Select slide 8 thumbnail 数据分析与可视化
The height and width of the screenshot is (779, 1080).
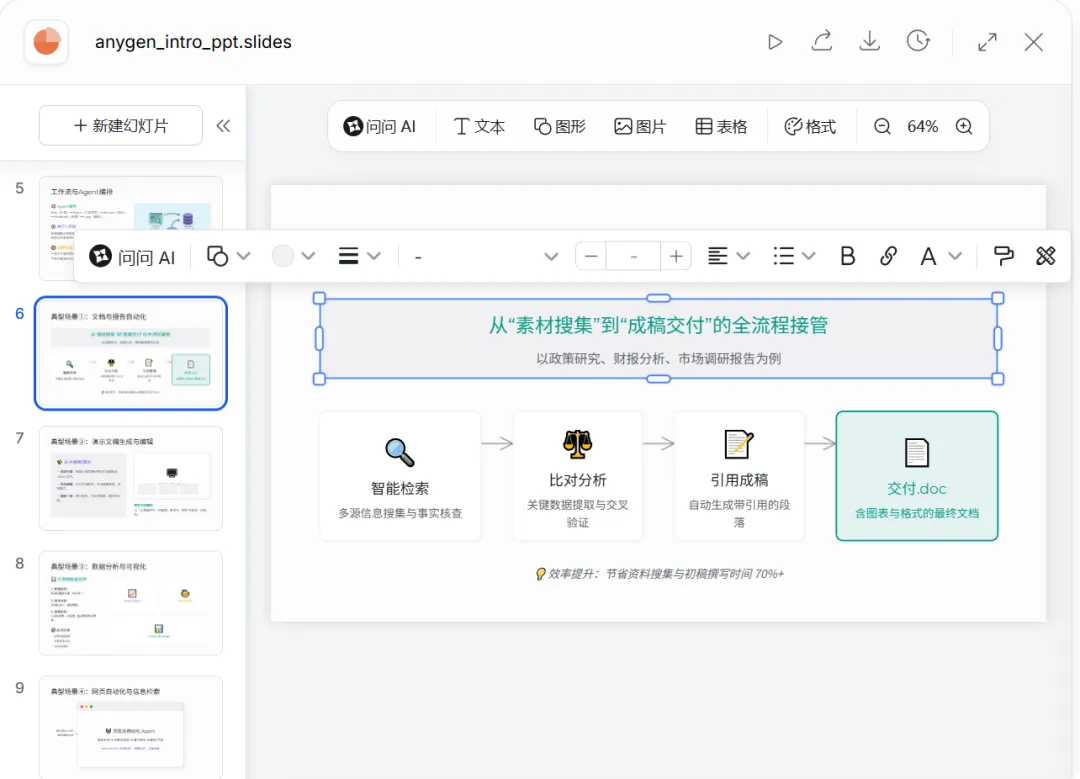click(x=131, y=603)
